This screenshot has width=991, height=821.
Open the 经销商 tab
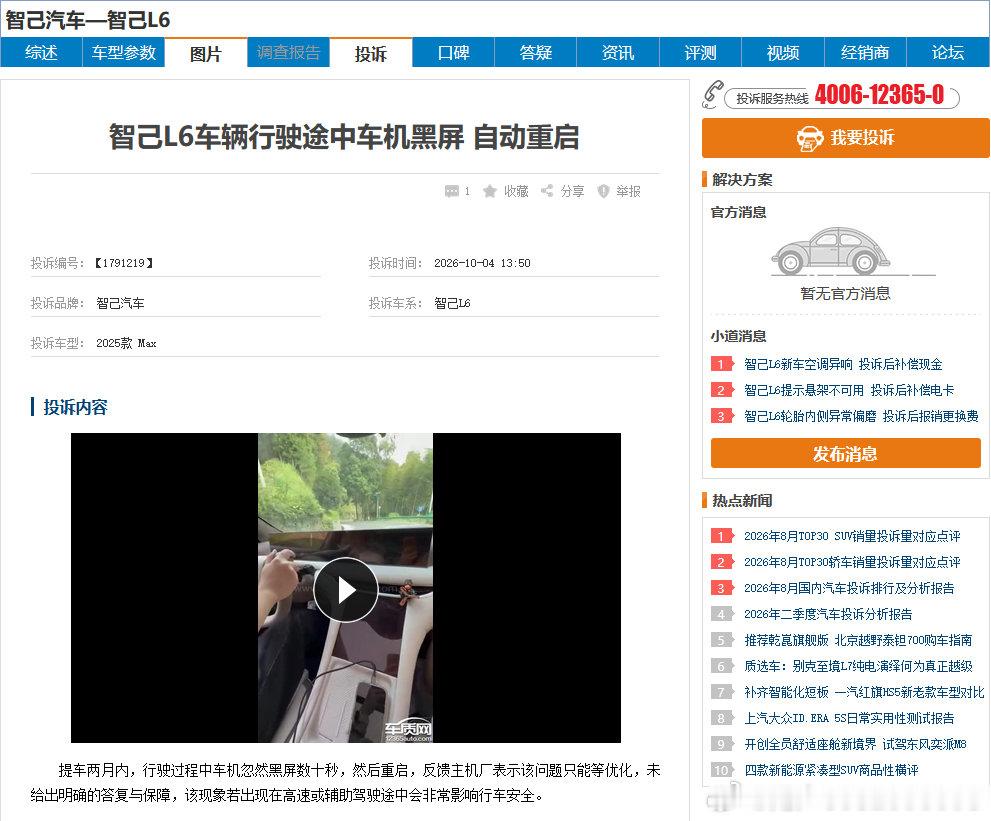tap(865, 52)
